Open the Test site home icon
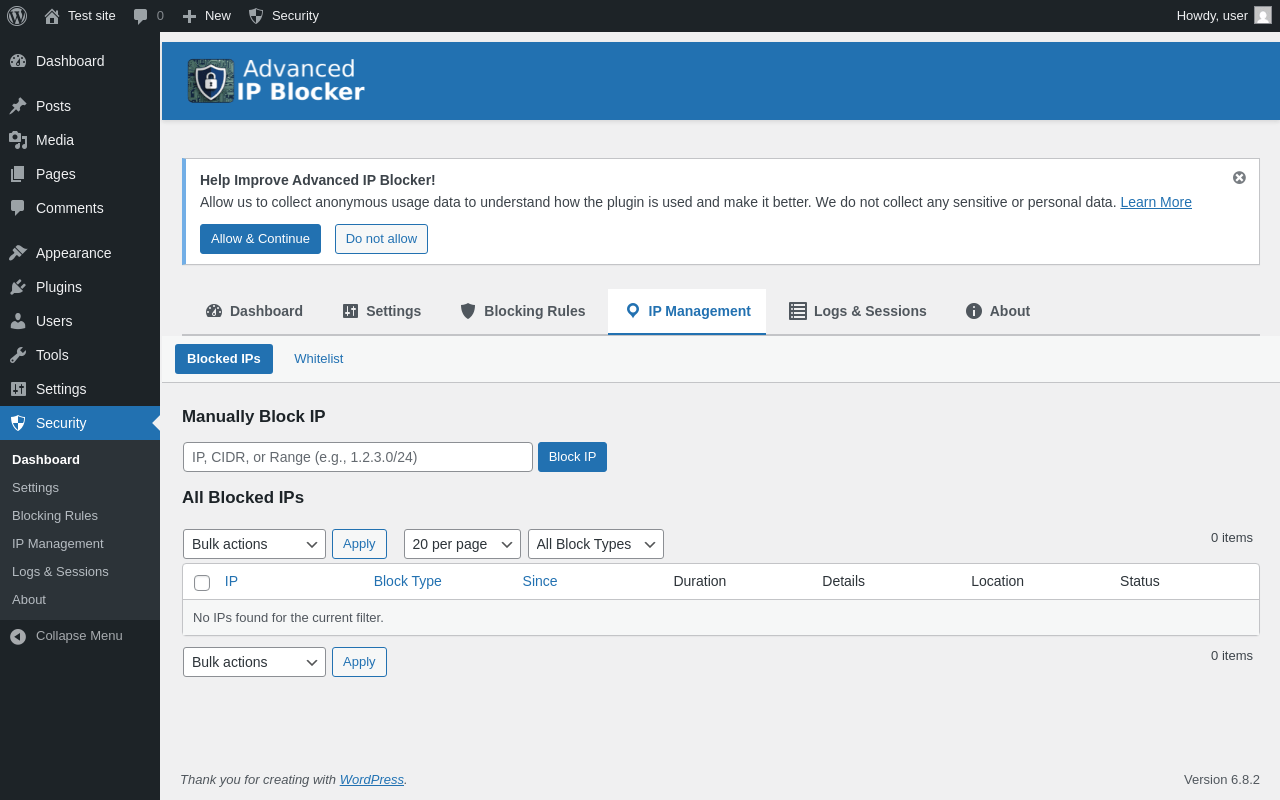This screenshot has height=800, width=1280. click(52, 16)
